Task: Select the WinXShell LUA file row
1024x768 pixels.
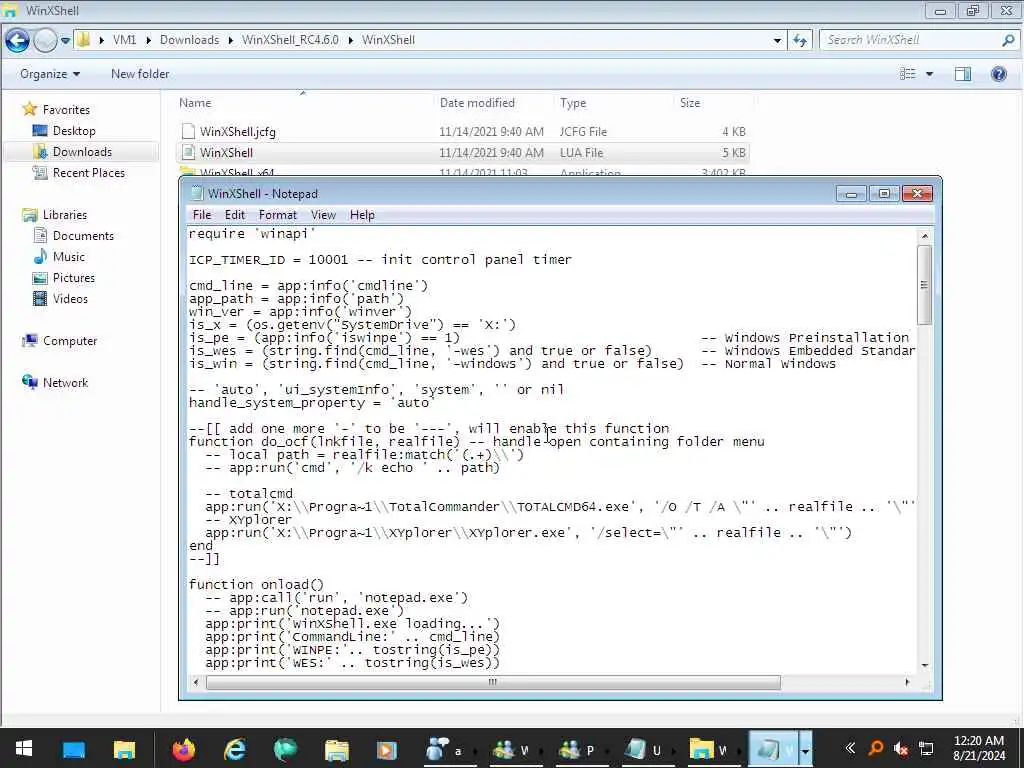Action: tap(463, 152)
